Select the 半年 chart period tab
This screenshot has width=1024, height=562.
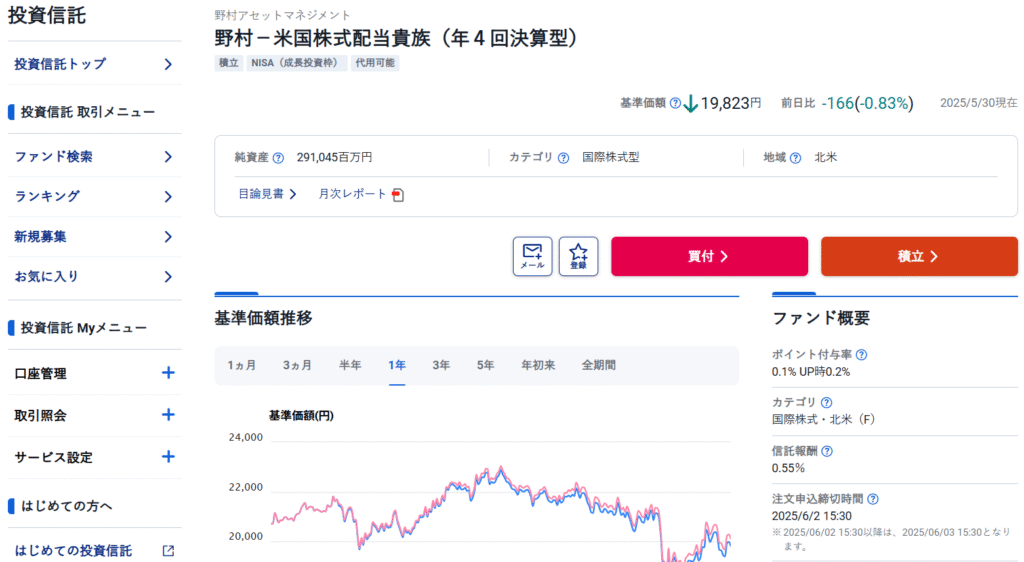[x=350, y=366]
